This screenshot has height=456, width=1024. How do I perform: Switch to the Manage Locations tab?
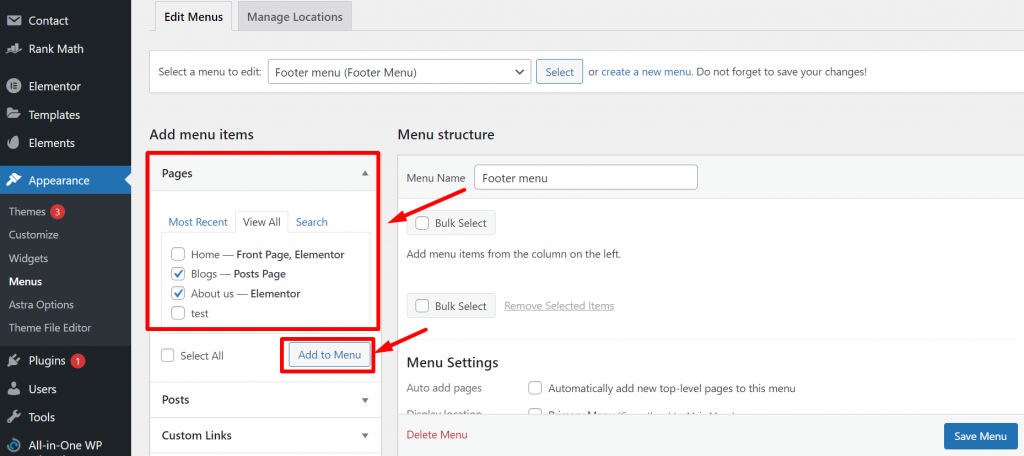pos(295,17)
